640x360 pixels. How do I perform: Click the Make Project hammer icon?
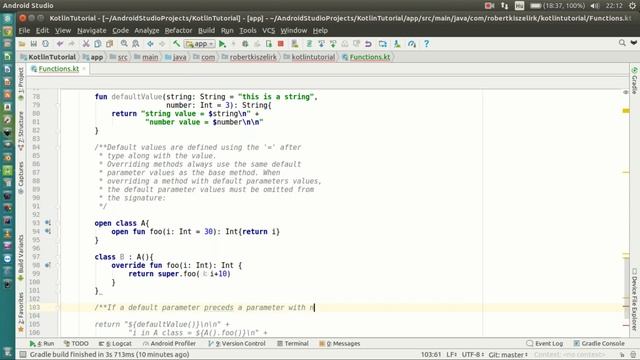pyautogui.click(x=176, y=44)
